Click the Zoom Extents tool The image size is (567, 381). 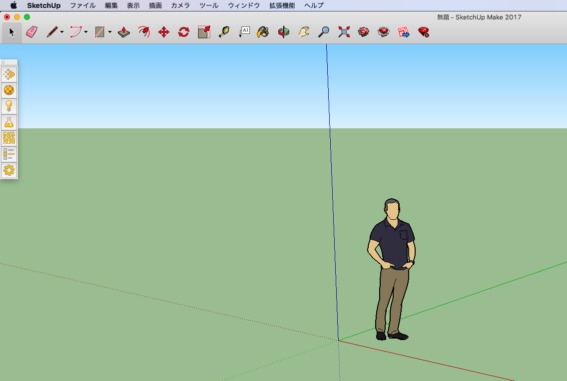344,32
